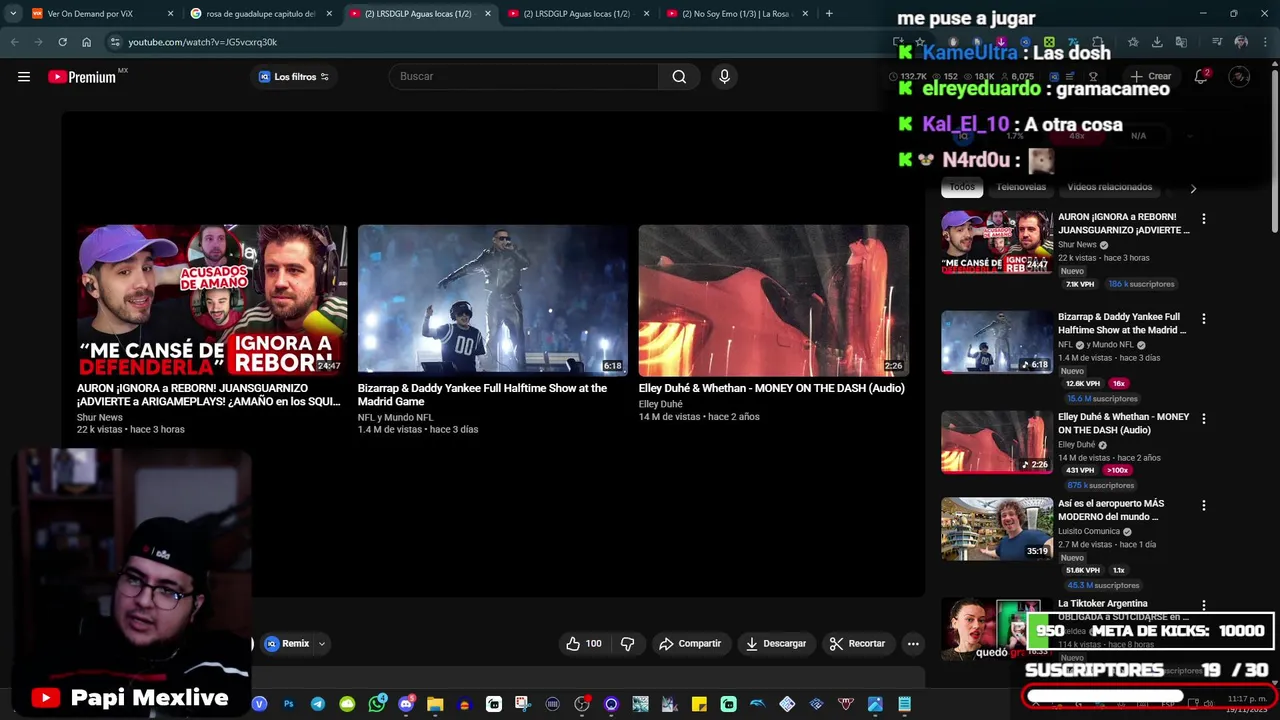Dislike the video with thumbs down

(628, 644)
